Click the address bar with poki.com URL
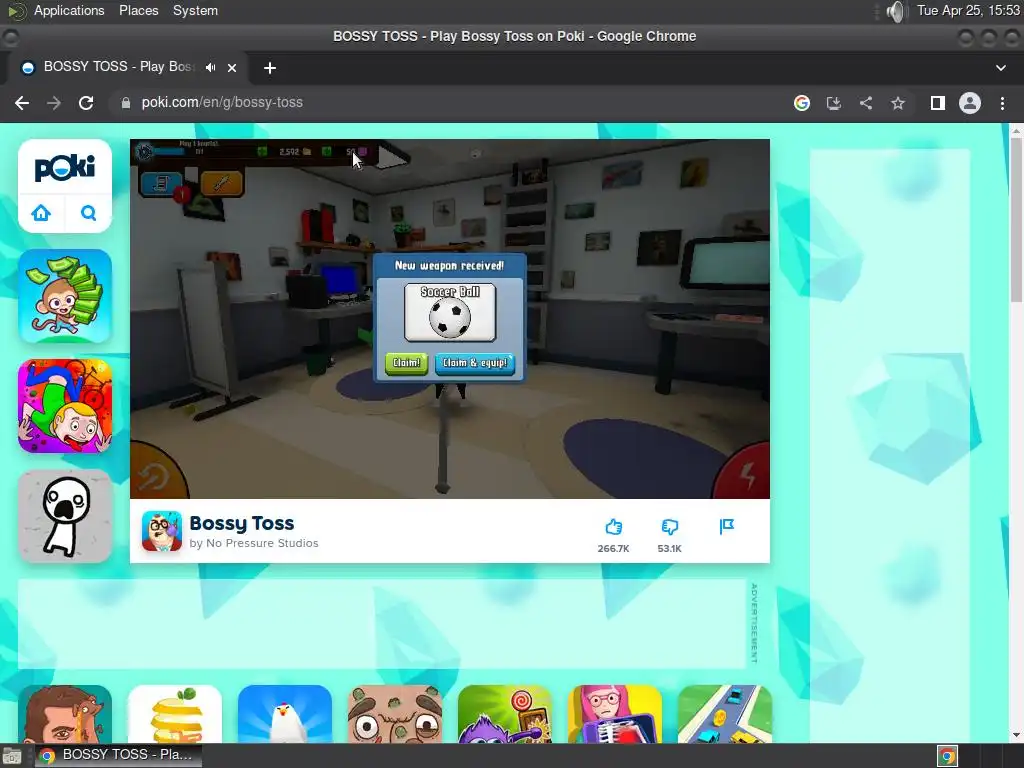This screenshot has height=768, width=1024. point(451,103)
